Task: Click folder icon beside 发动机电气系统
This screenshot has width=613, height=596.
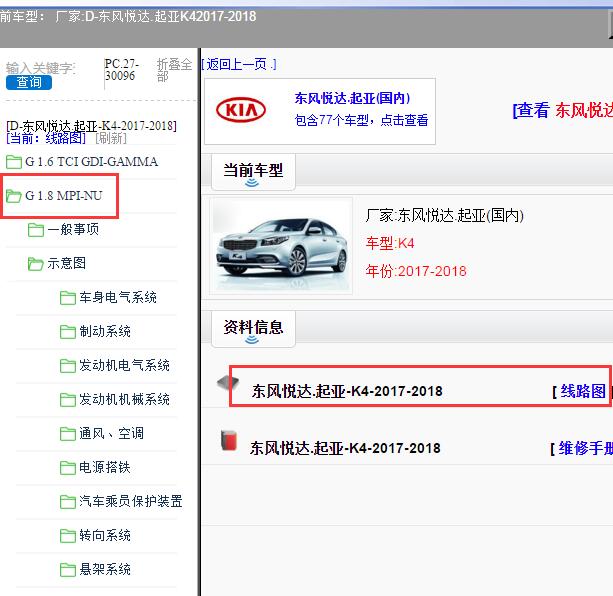Action: 68,365
